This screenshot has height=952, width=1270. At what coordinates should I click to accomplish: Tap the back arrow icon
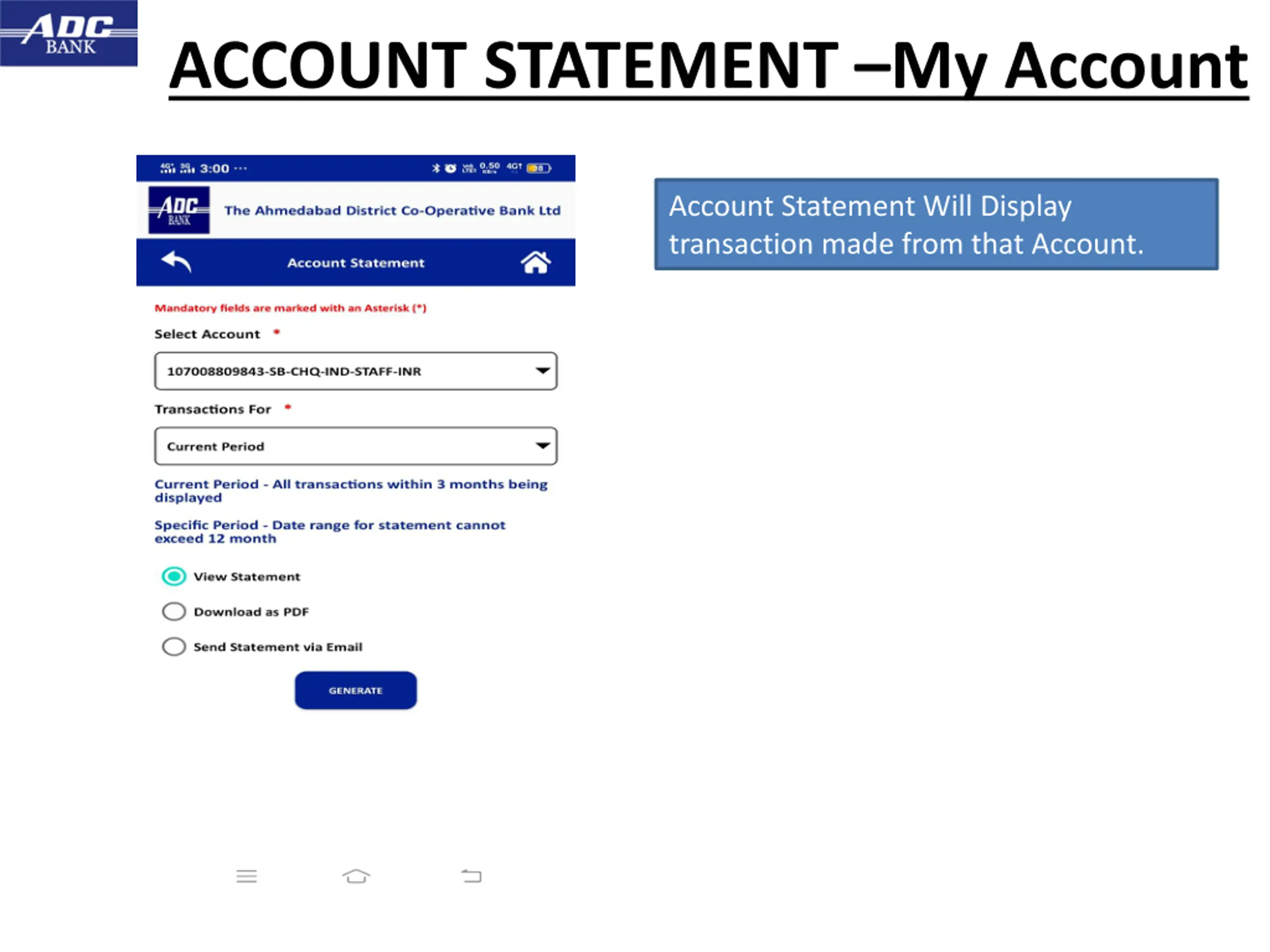(x=176, y=262)
